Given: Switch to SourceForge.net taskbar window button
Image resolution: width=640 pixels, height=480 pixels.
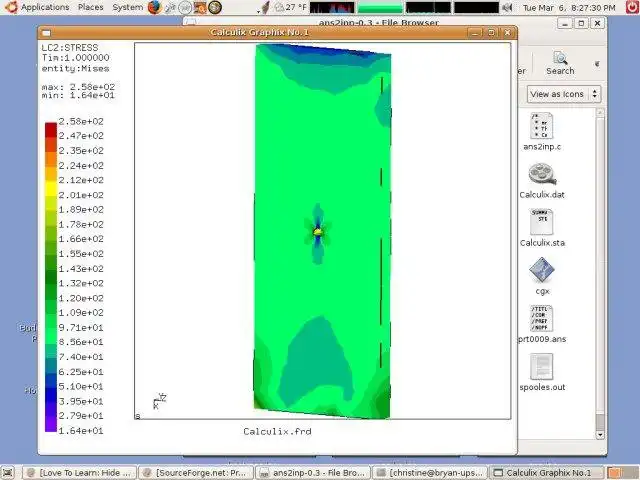Looking at the screenshot, I should tap(196, 473).
